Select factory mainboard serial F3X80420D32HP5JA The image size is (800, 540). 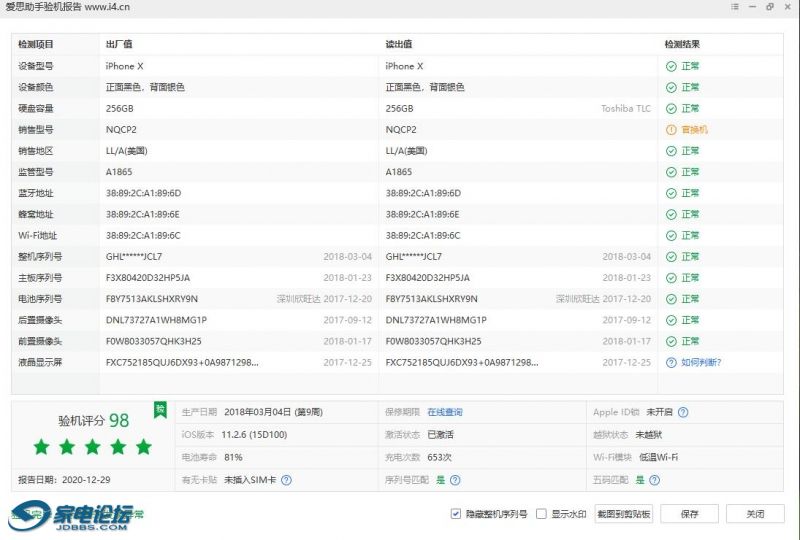tap(148, 278)
